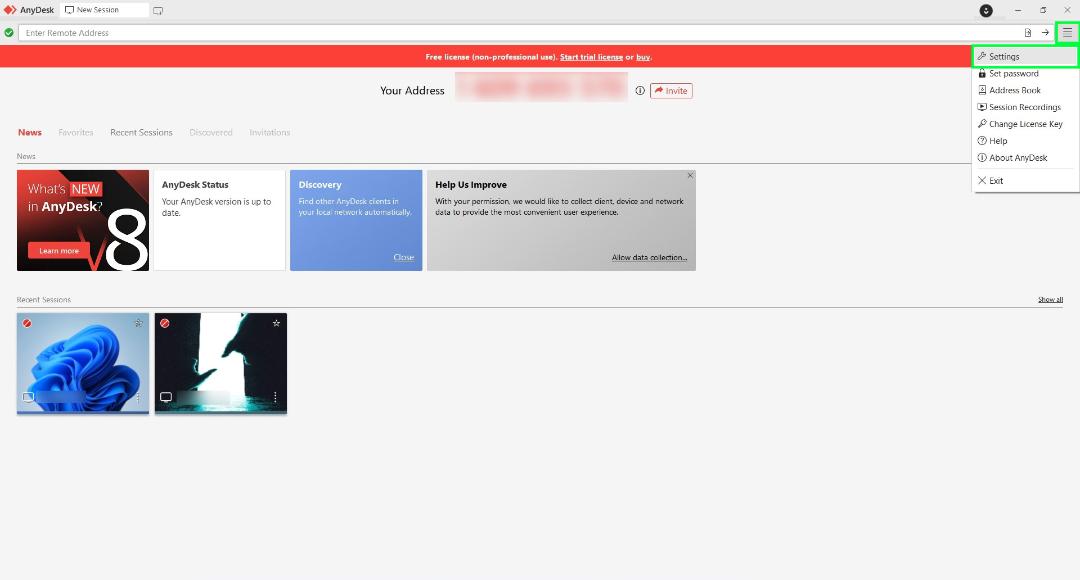This screenshot has width=1080, height=580.
Task: Dismiss the Help Us Improve card
Action: [x=689, y=176]
